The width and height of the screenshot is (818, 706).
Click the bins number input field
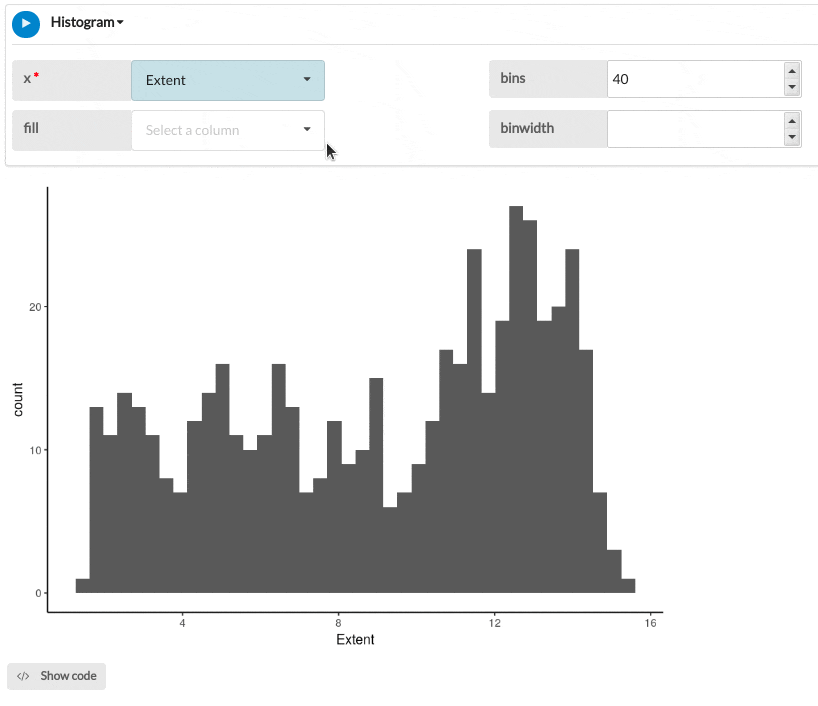point(694,79)
